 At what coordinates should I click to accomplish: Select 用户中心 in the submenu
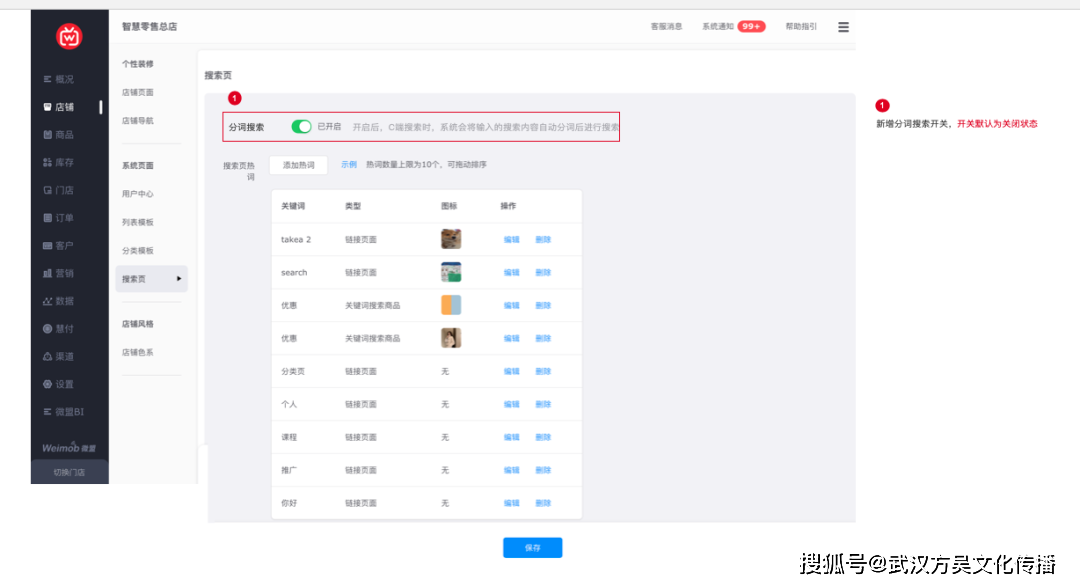(x=138, y=194)
